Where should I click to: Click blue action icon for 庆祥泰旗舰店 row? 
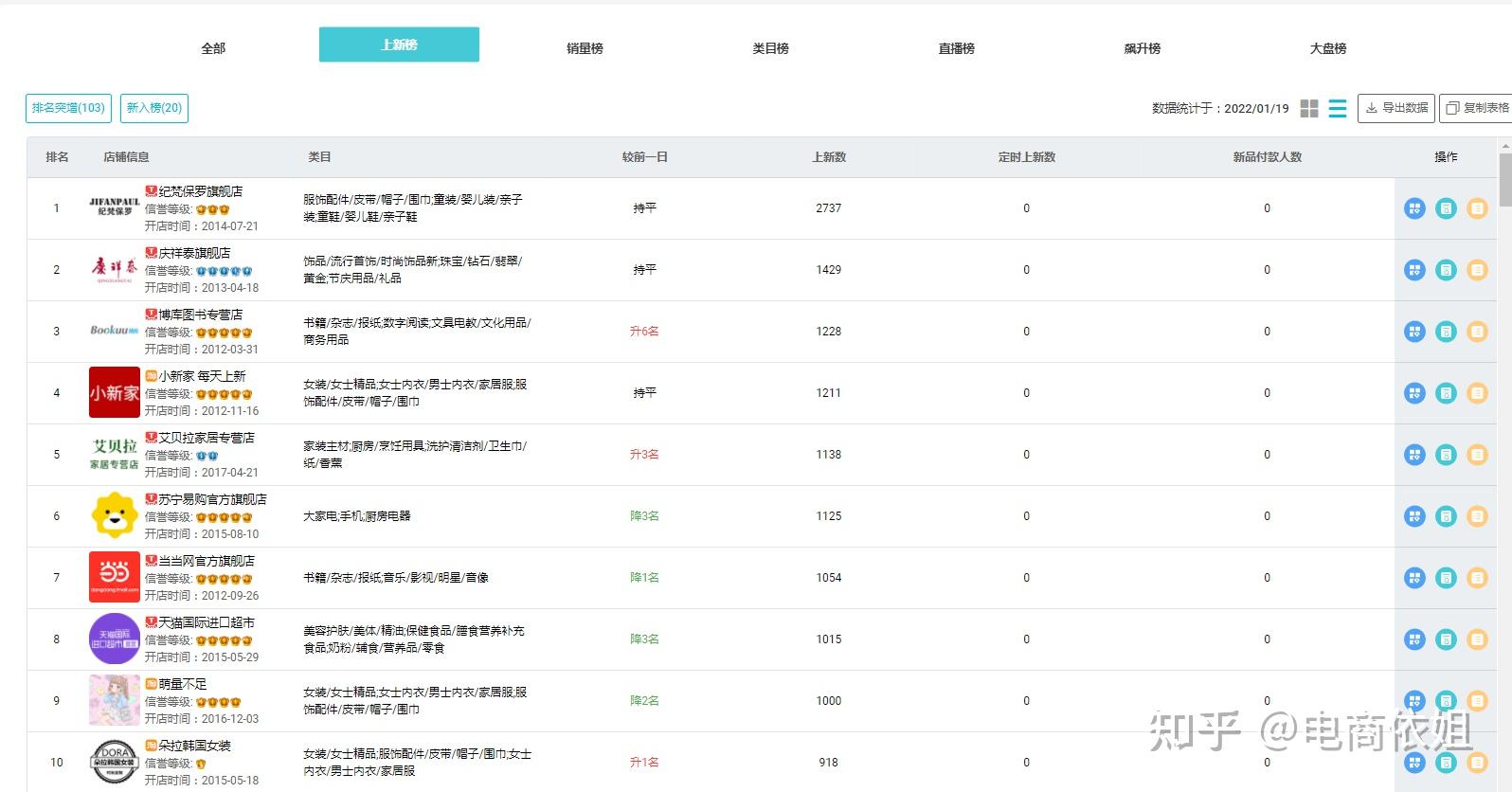1414,270
